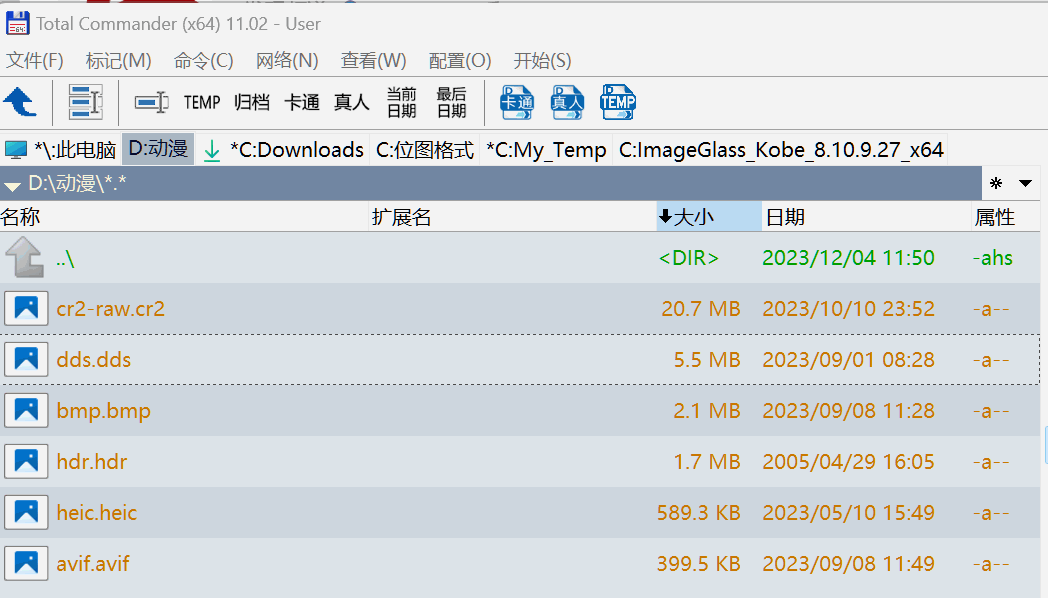Click the blue up-arrow parent directory toolbar icon
The height and width of the screenshot is (598, 1048).
point(20,101)
